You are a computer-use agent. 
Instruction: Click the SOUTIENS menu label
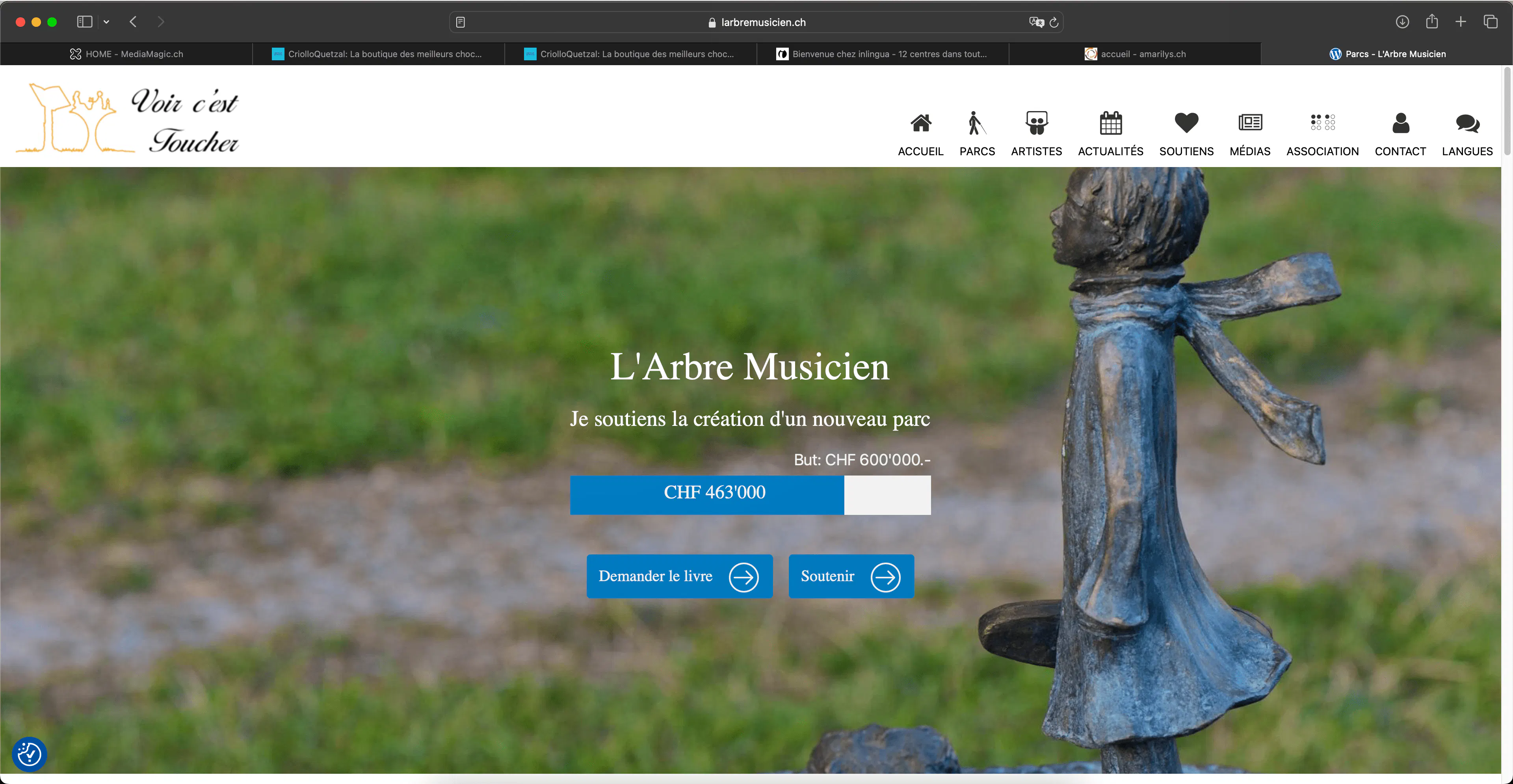[x=1186, y=151]
